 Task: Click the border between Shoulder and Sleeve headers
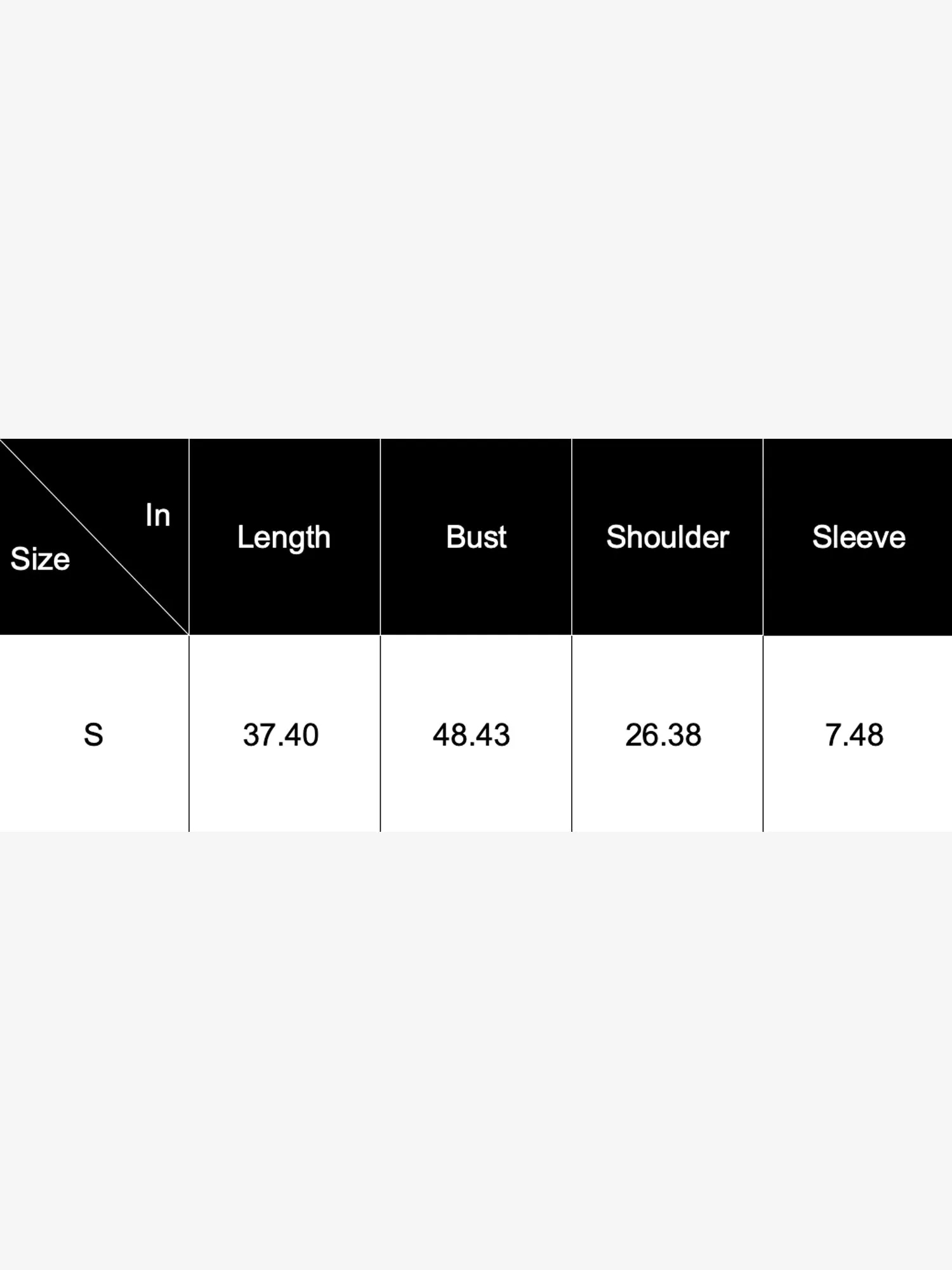(763, 537)
